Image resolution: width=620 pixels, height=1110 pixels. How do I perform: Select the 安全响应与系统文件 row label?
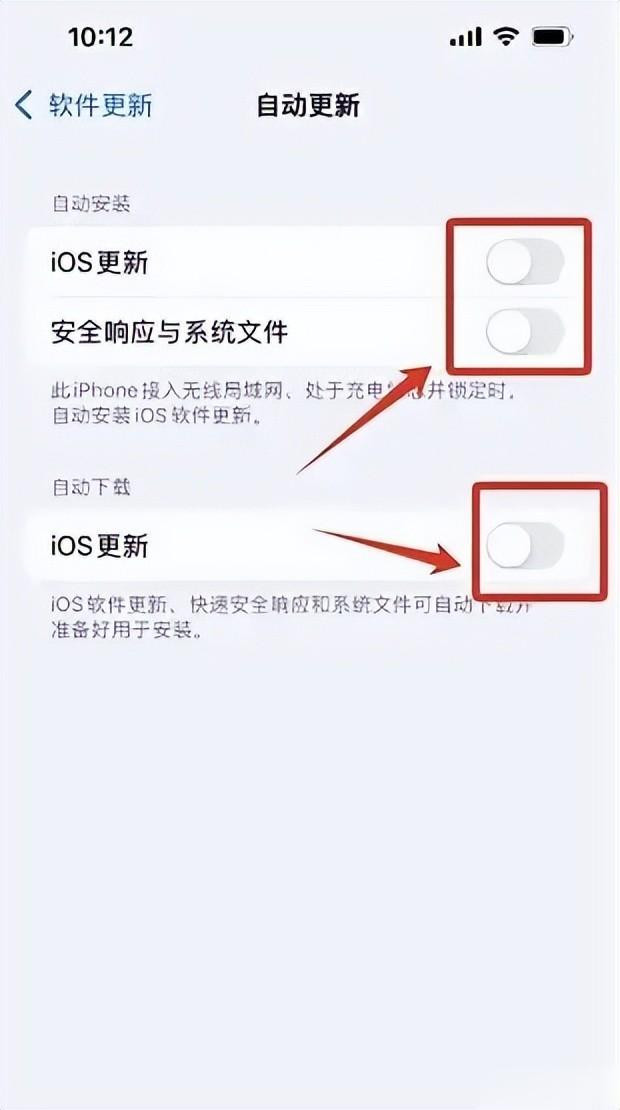pyautogui.click(x=170, y=331)
